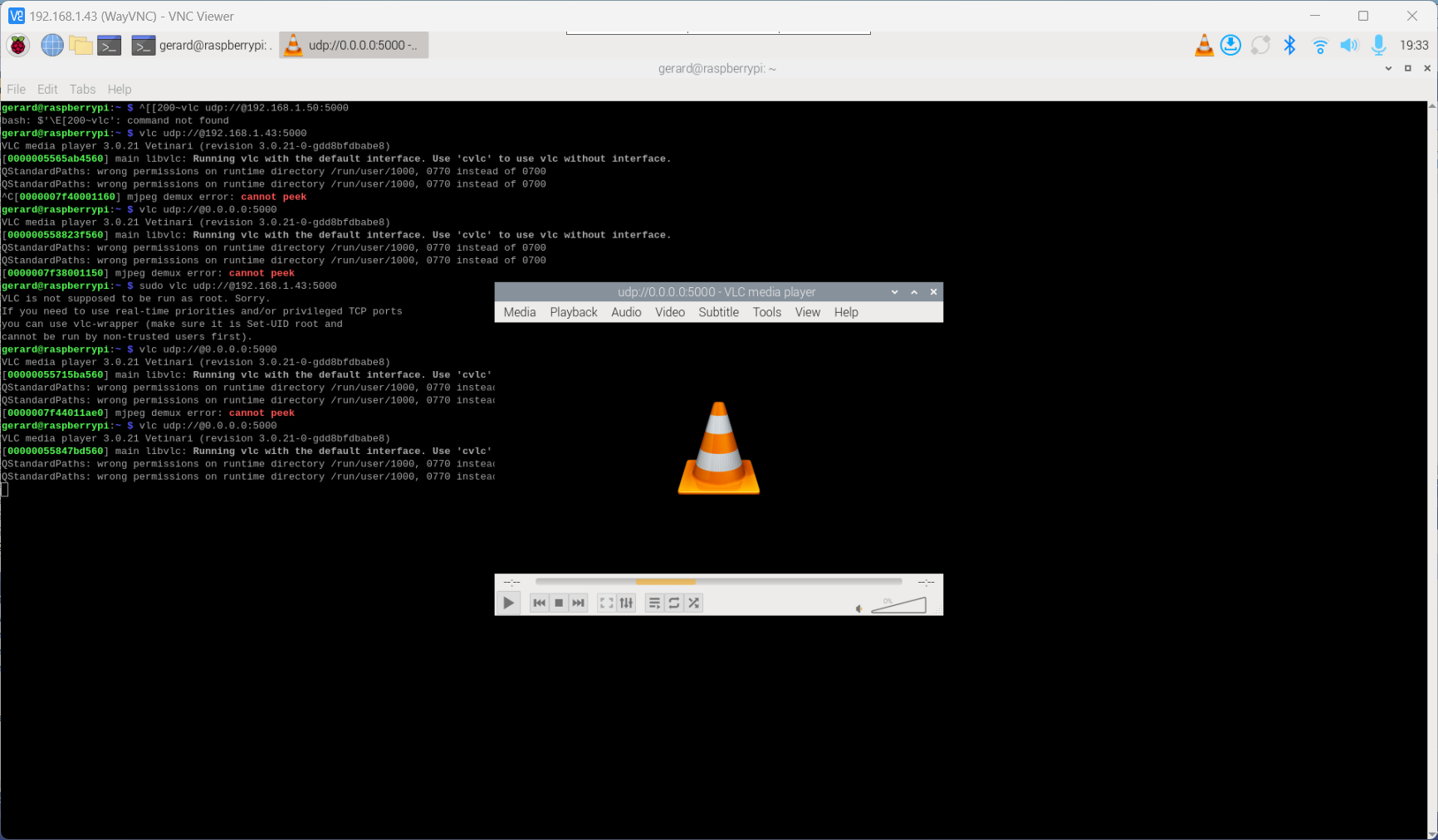
Task: Open the microphone tray control
Action: (x=1378, y=45)
